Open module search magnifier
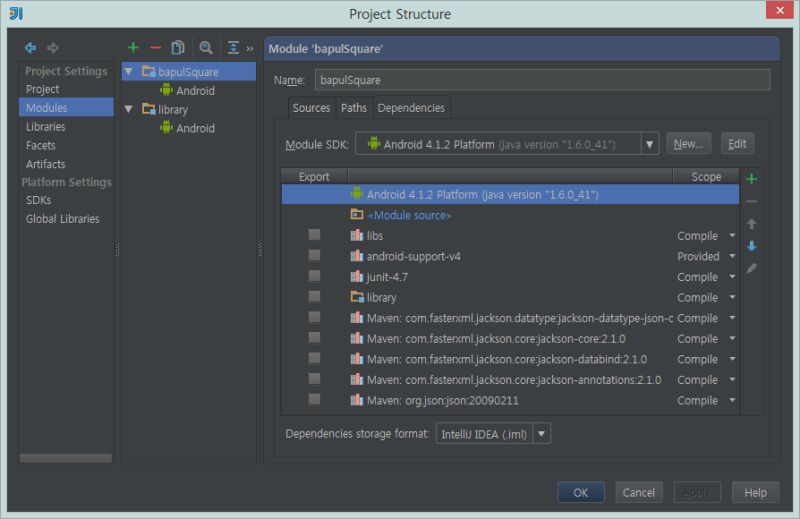This screenshot has height=519, width=800. [x=206, y=47]
